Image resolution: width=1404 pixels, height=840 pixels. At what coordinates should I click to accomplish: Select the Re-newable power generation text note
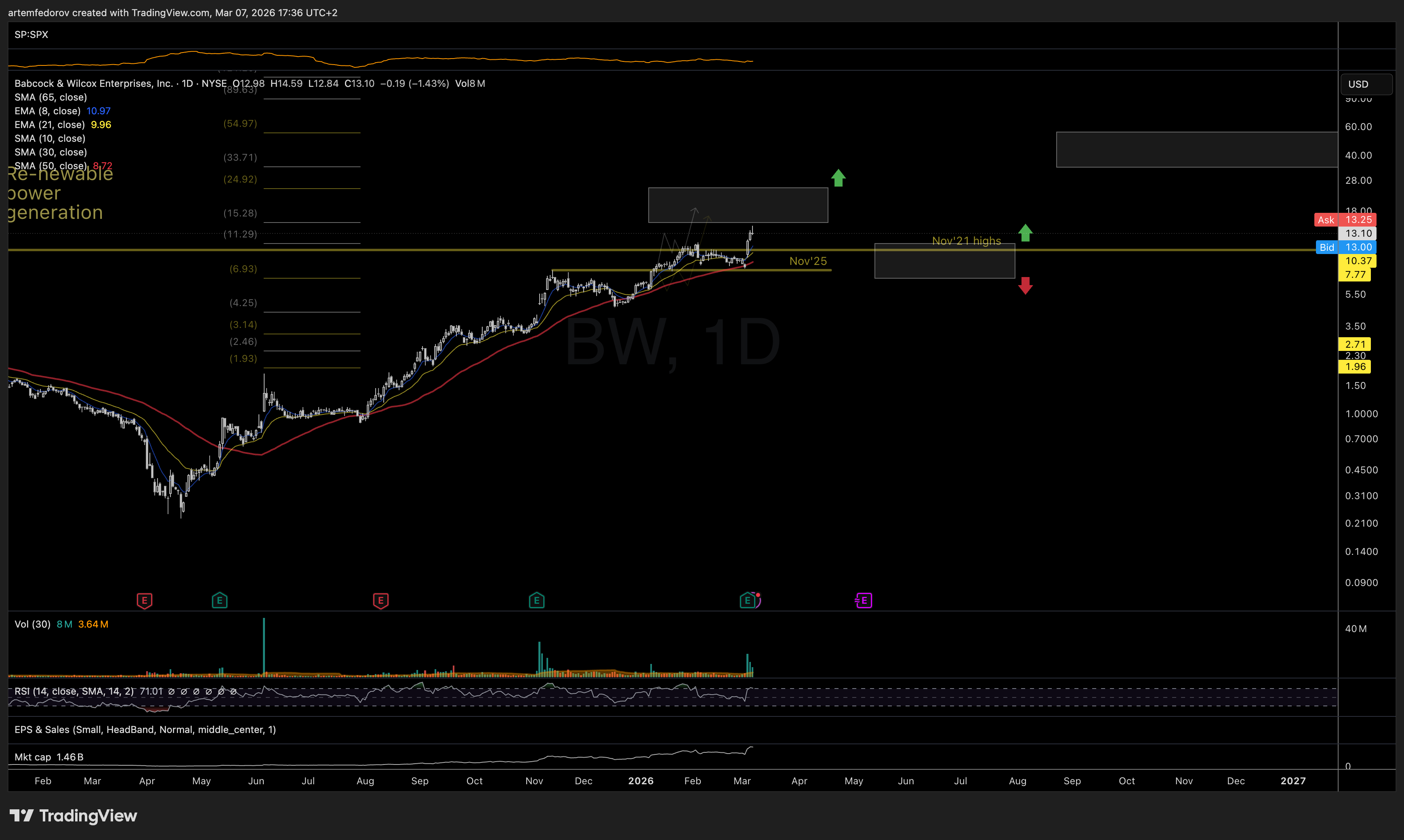click(x=60, y=193)
